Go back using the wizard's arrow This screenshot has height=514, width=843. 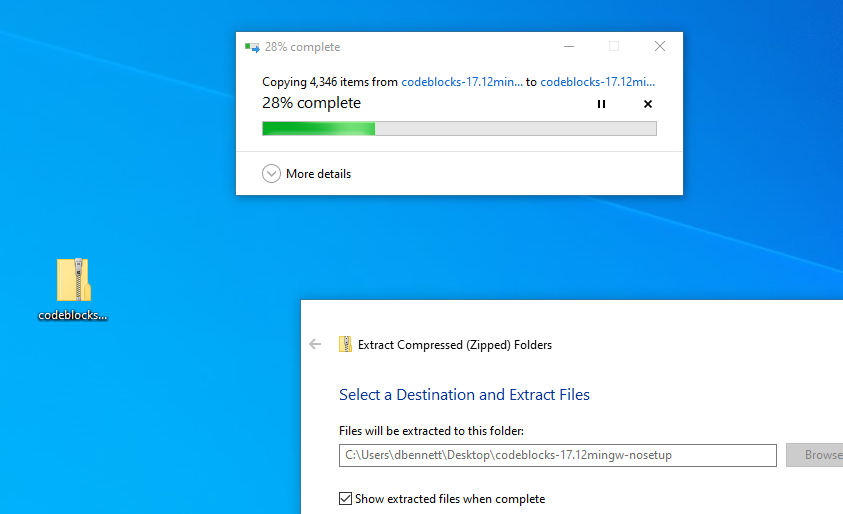316,344
